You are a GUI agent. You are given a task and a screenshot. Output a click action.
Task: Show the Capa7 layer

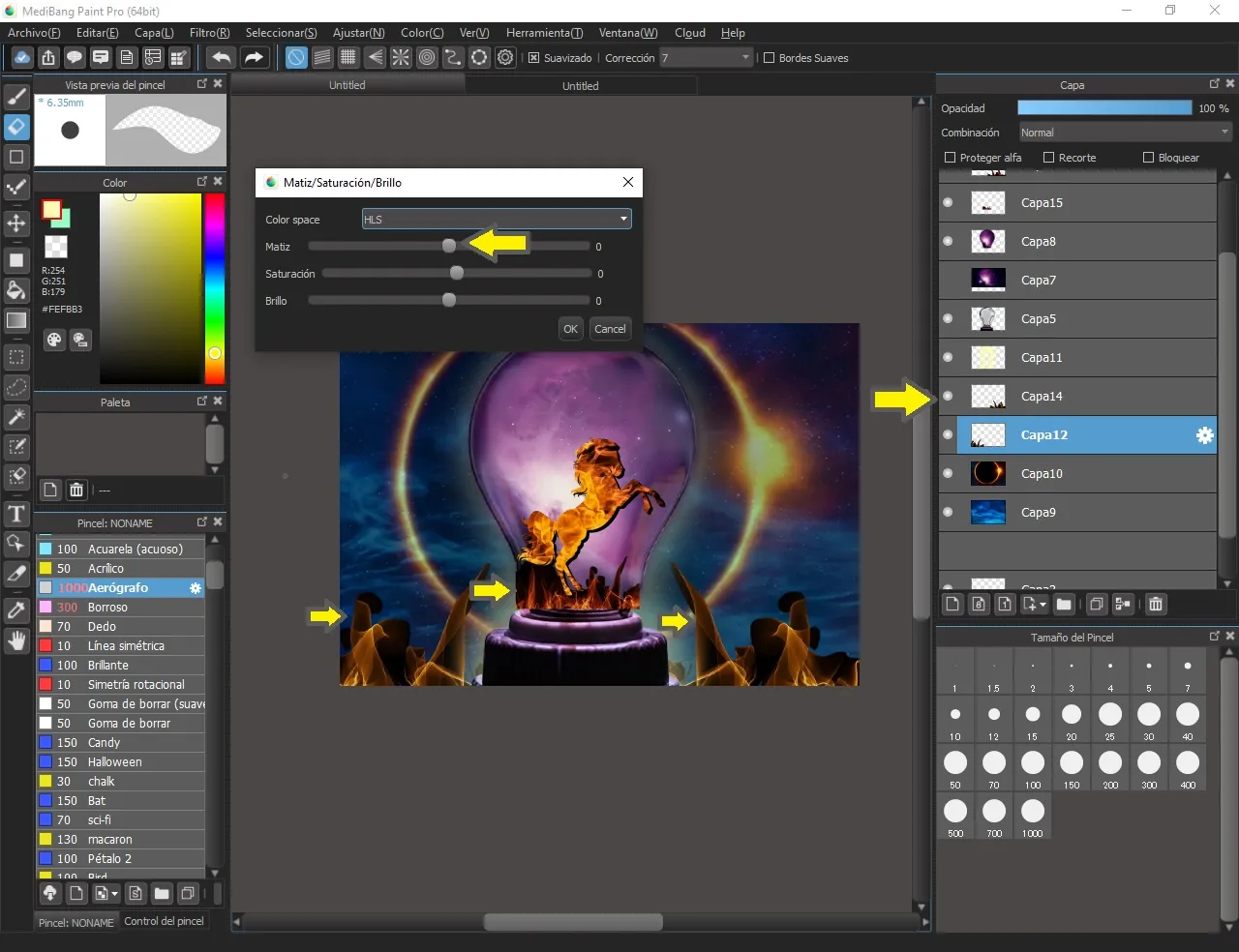pyautogui.click(x=948, y=281)
